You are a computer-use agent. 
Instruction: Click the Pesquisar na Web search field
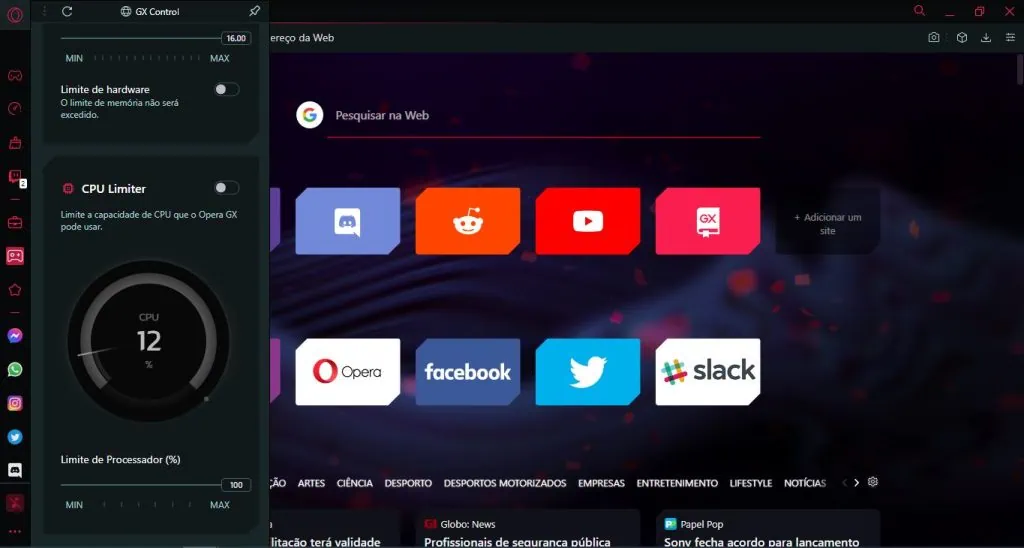[x=546, y=116]
